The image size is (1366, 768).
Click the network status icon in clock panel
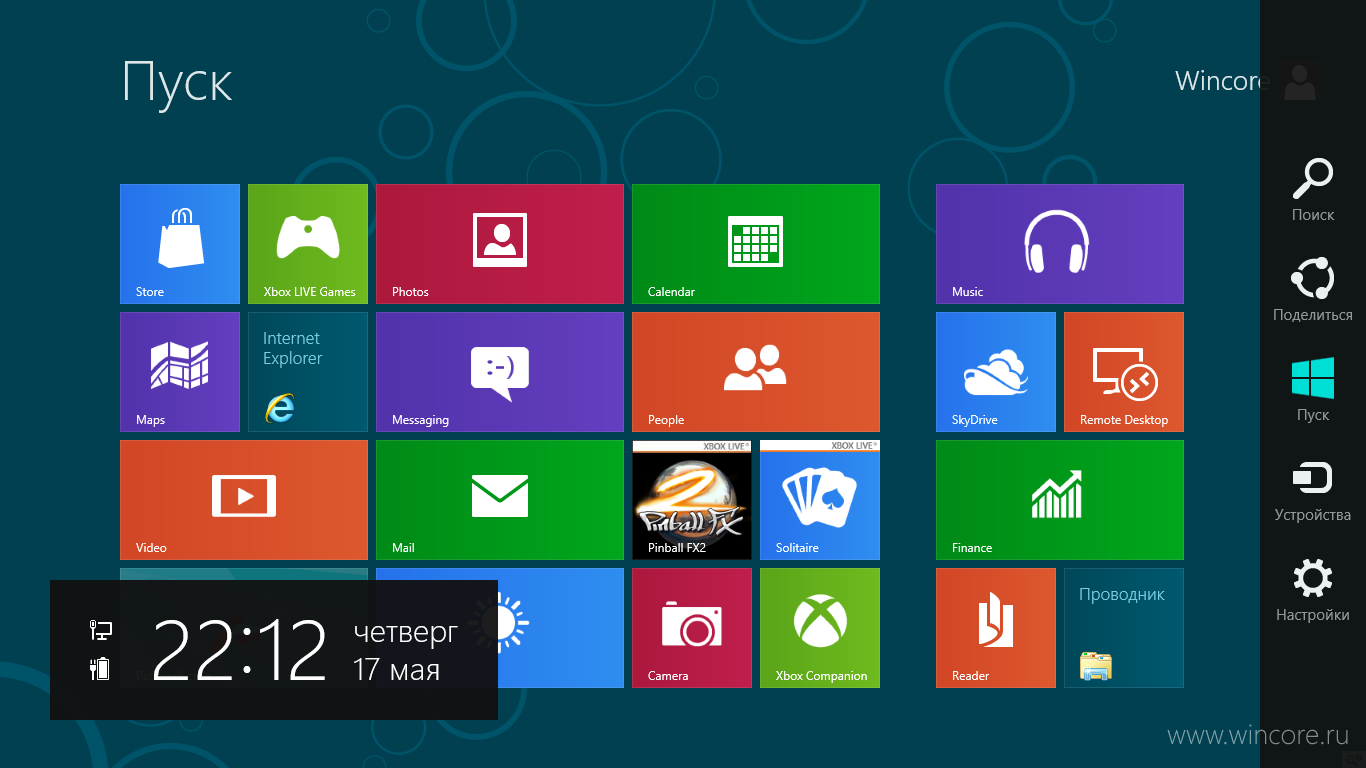pyautogui.click(x=100, y=630)
